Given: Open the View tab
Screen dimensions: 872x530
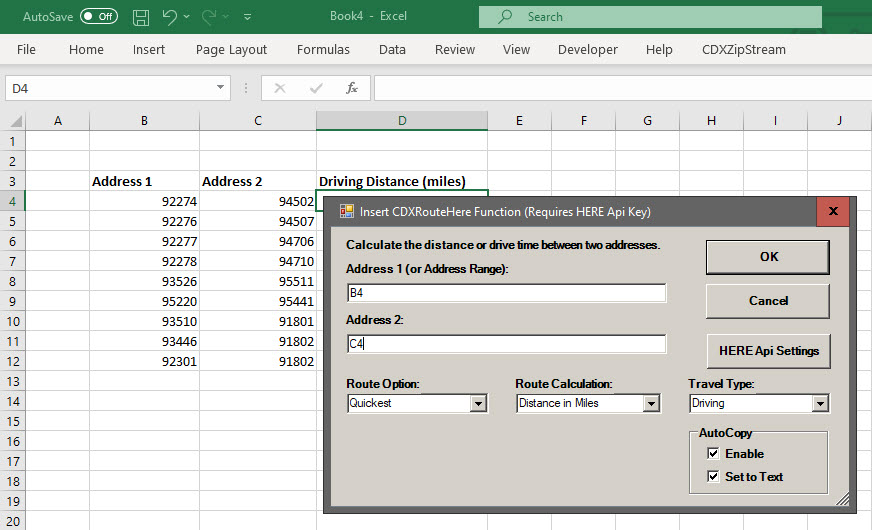Looking at the screenshot, I should pos(516,49).
